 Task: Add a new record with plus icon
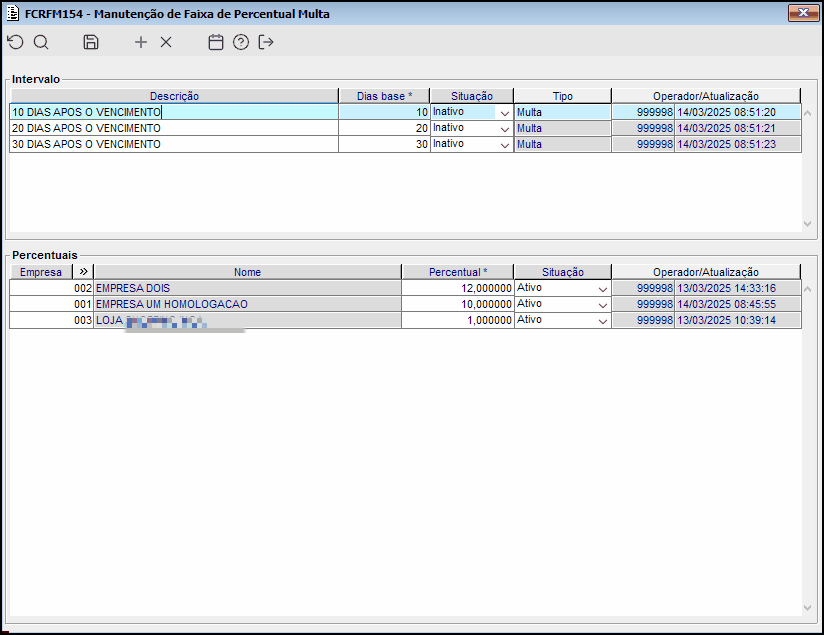click(x=141, y=42)
